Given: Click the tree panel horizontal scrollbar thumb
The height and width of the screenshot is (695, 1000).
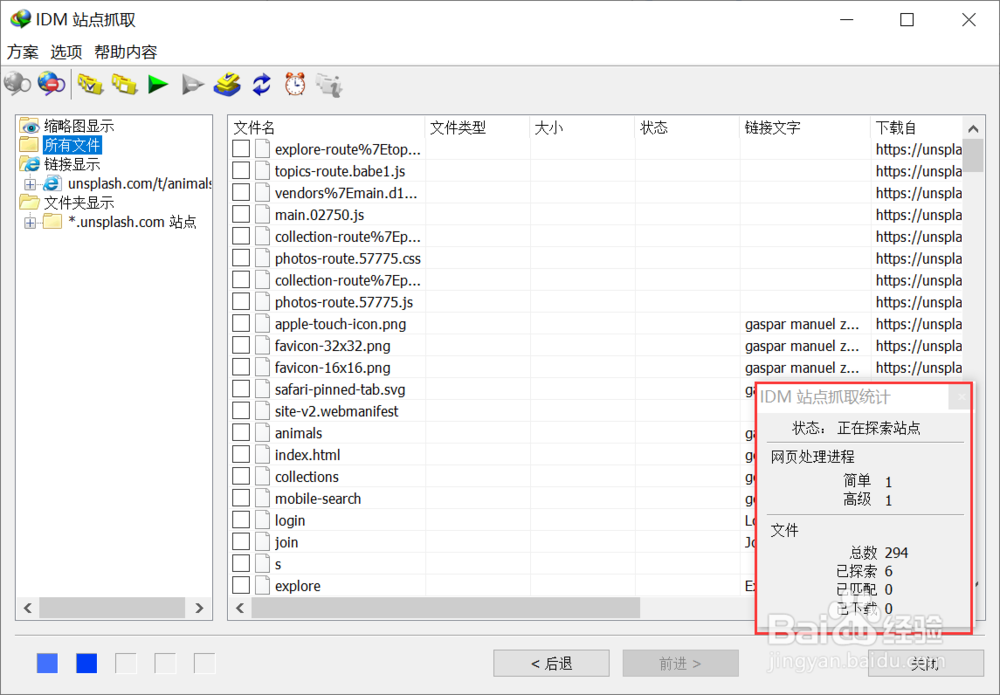Looking at the screenshot, I should (x=112, y=608).
